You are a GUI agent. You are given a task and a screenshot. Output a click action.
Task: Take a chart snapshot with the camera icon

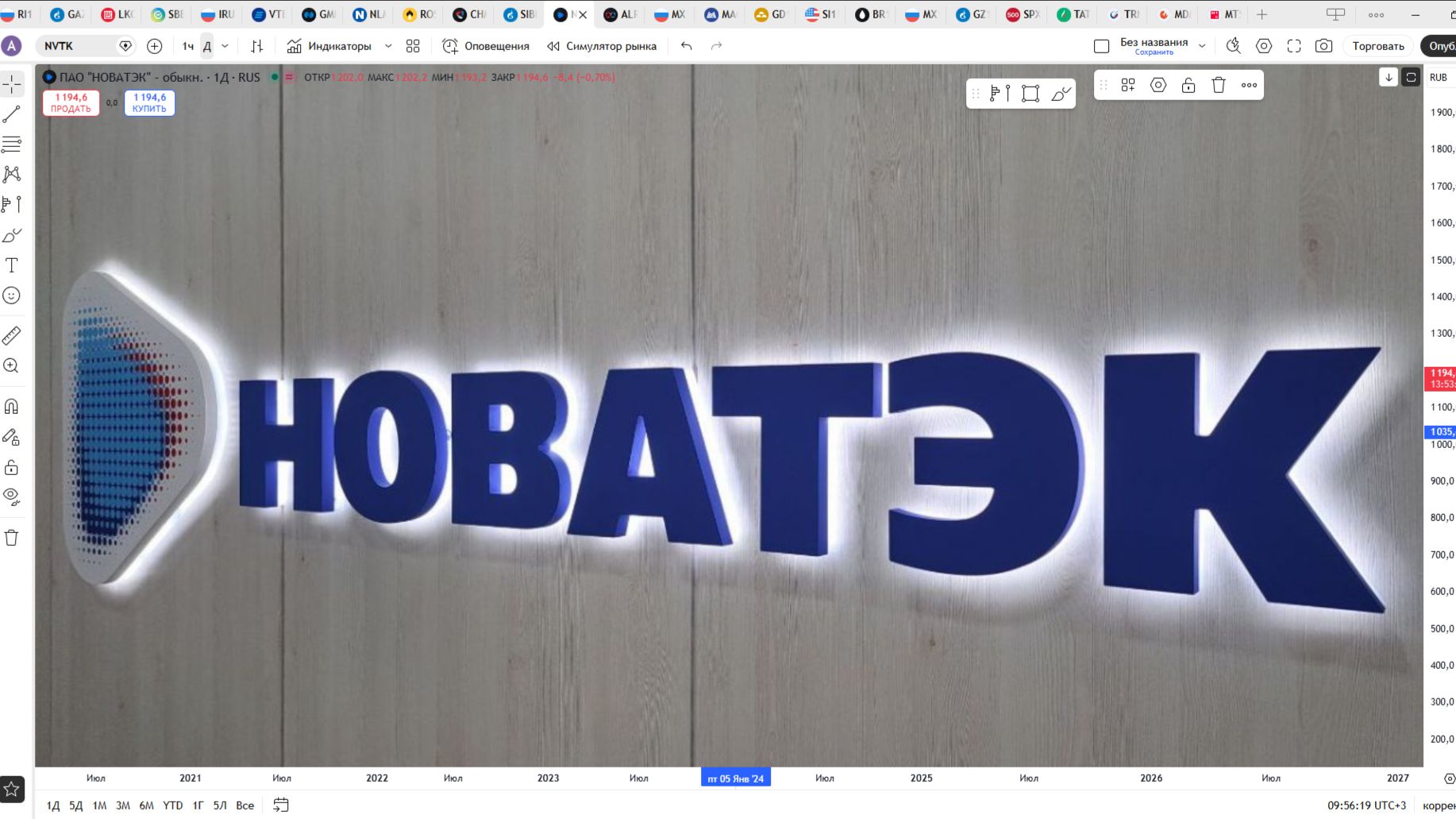(1323, 46)
